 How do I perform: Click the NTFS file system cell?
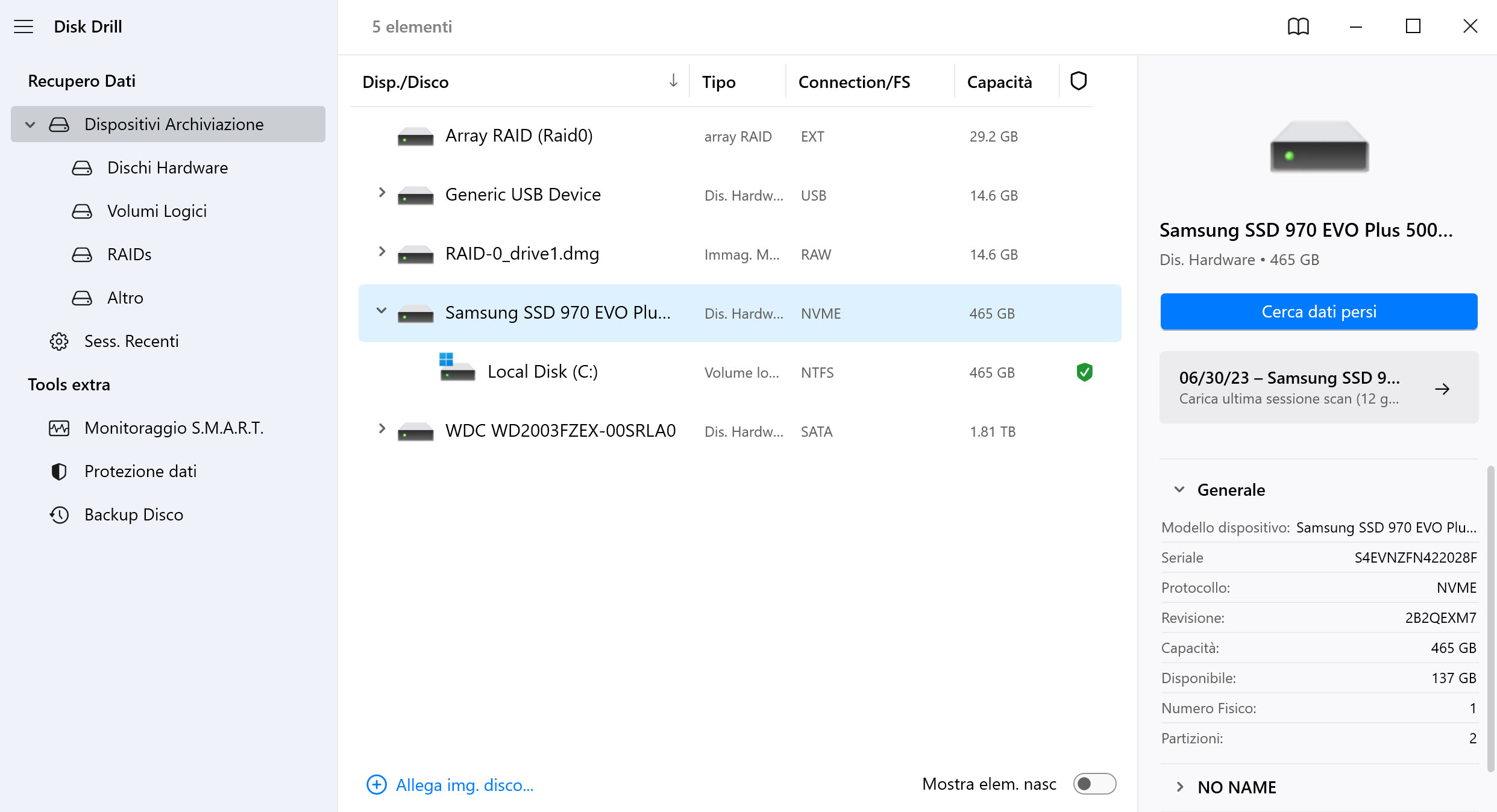point(817,373)
